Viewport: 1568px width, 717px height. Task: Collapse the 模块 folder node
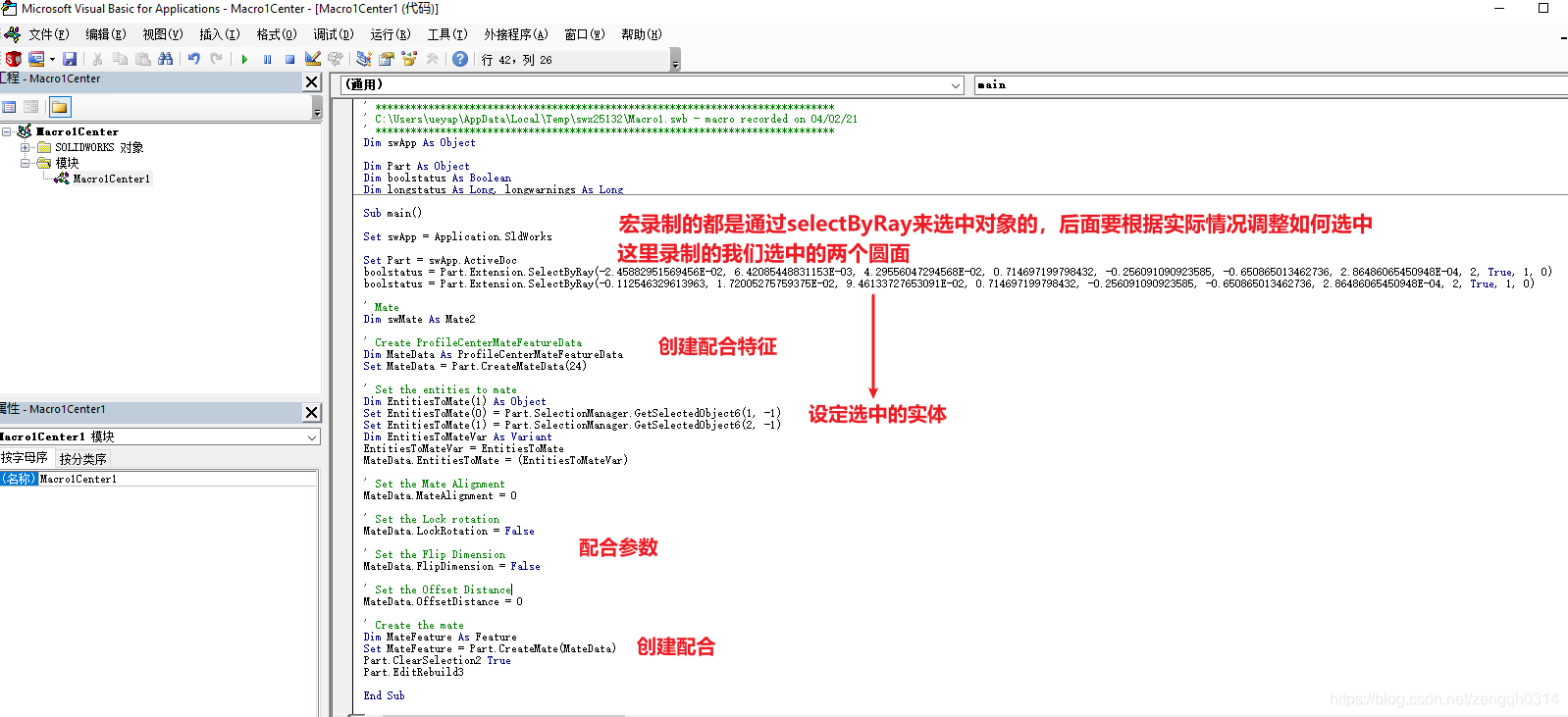[x=26, y=163]
